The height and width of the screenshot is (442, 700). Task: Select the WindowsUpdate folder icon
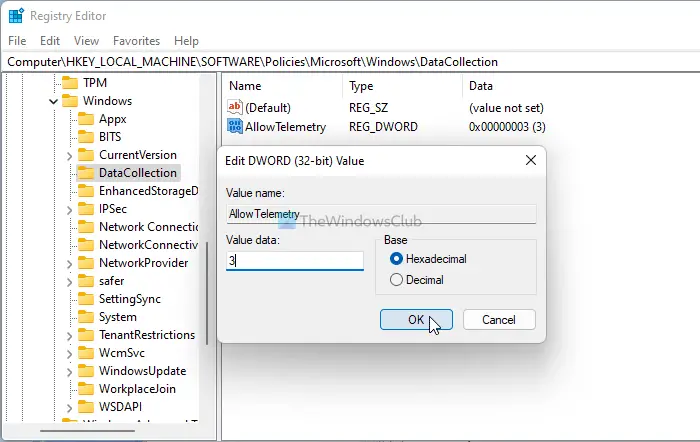[86, 371]
